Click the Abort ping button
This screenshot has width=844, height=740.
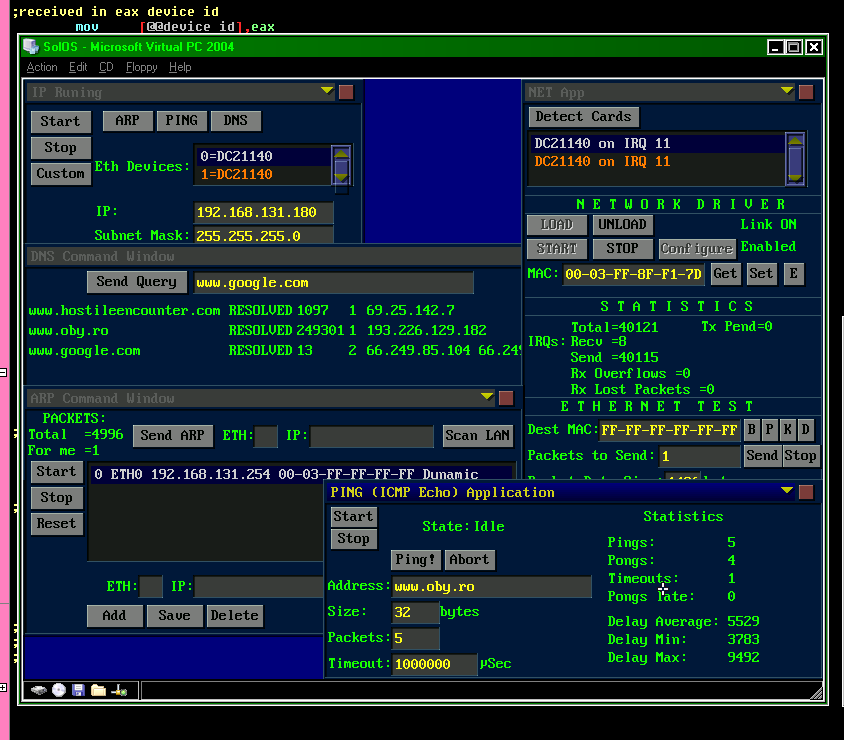click(469, 560)
